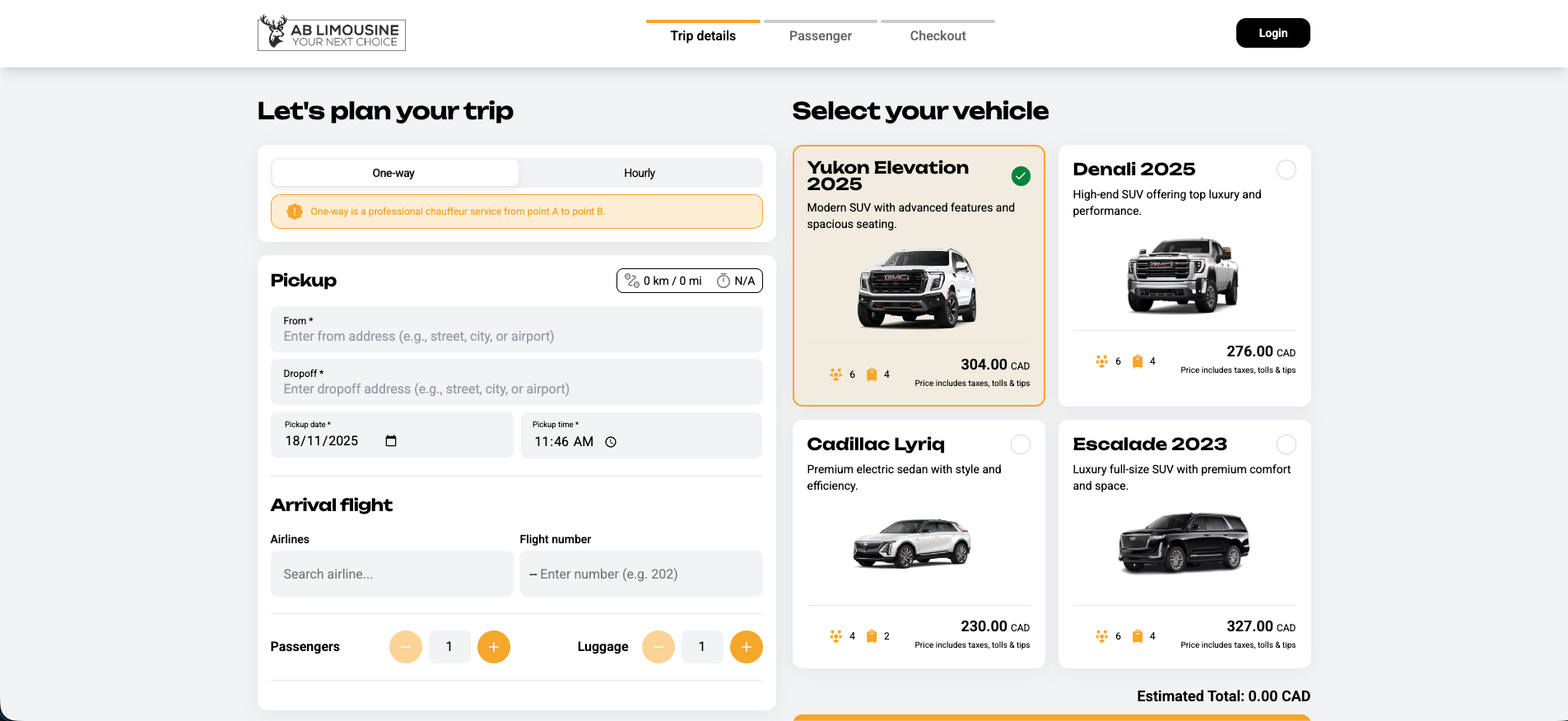Viewport: 1568px width, 721px height.
Task: Click the AB Limousine logo
Action: tap(332, 33)
